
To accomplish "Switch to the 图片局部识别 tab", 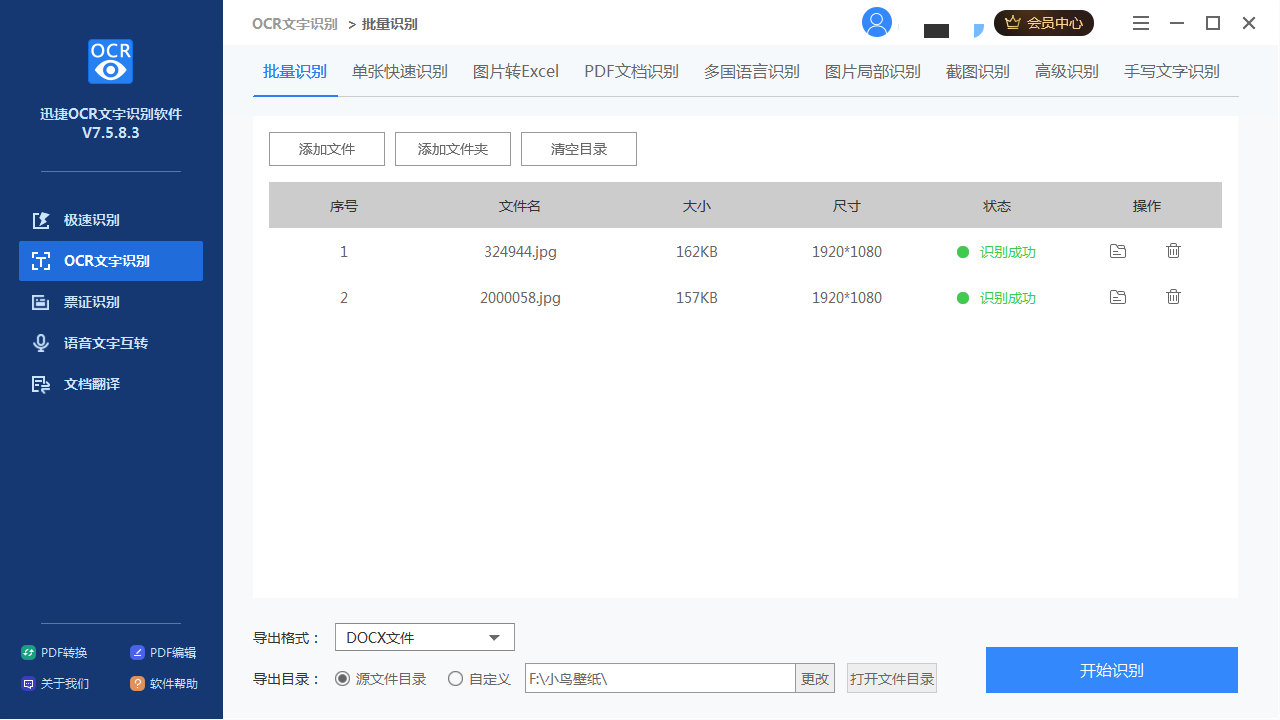I will tap(873, 72).
